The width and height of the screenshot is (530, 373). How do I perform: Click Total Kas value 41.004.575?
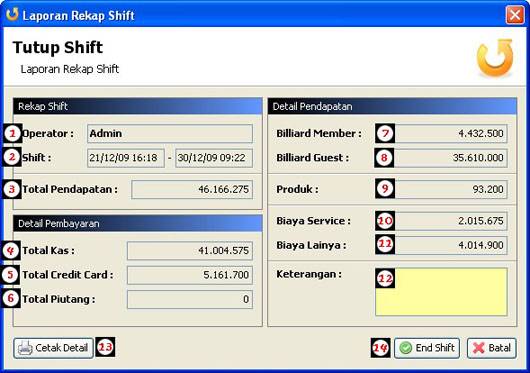(x=190, y=251)
